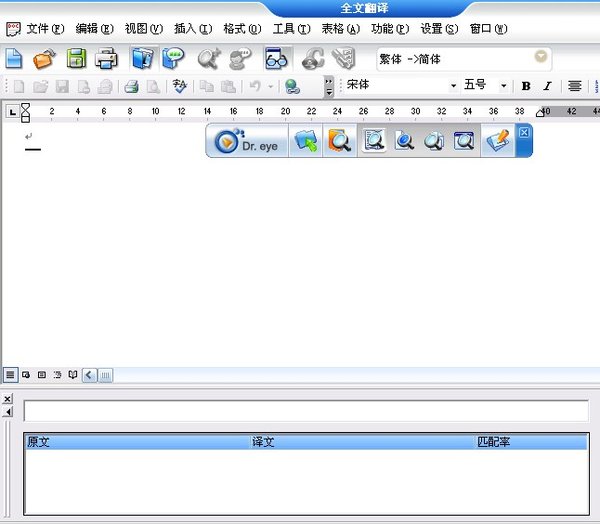Toggle italic formatting
The height and width of the screenshot is (524, 600).
(x=547, y=86)
